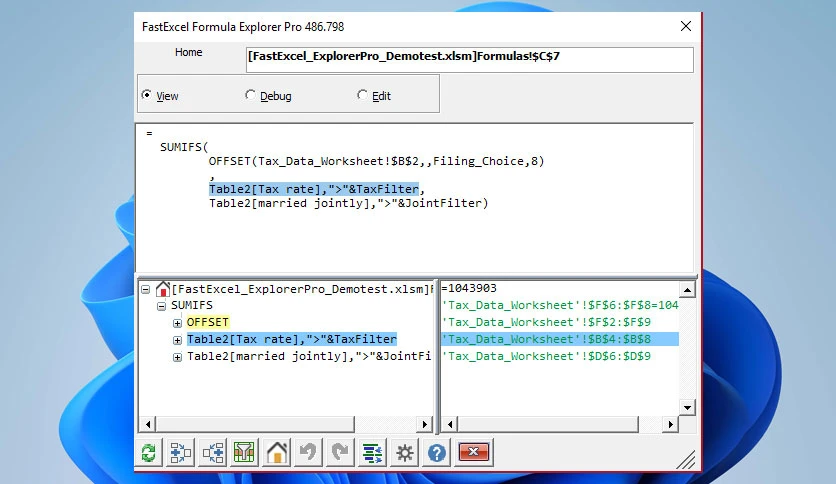Collapse the SUMIFS tree node
836x484 pixels.
162,306
